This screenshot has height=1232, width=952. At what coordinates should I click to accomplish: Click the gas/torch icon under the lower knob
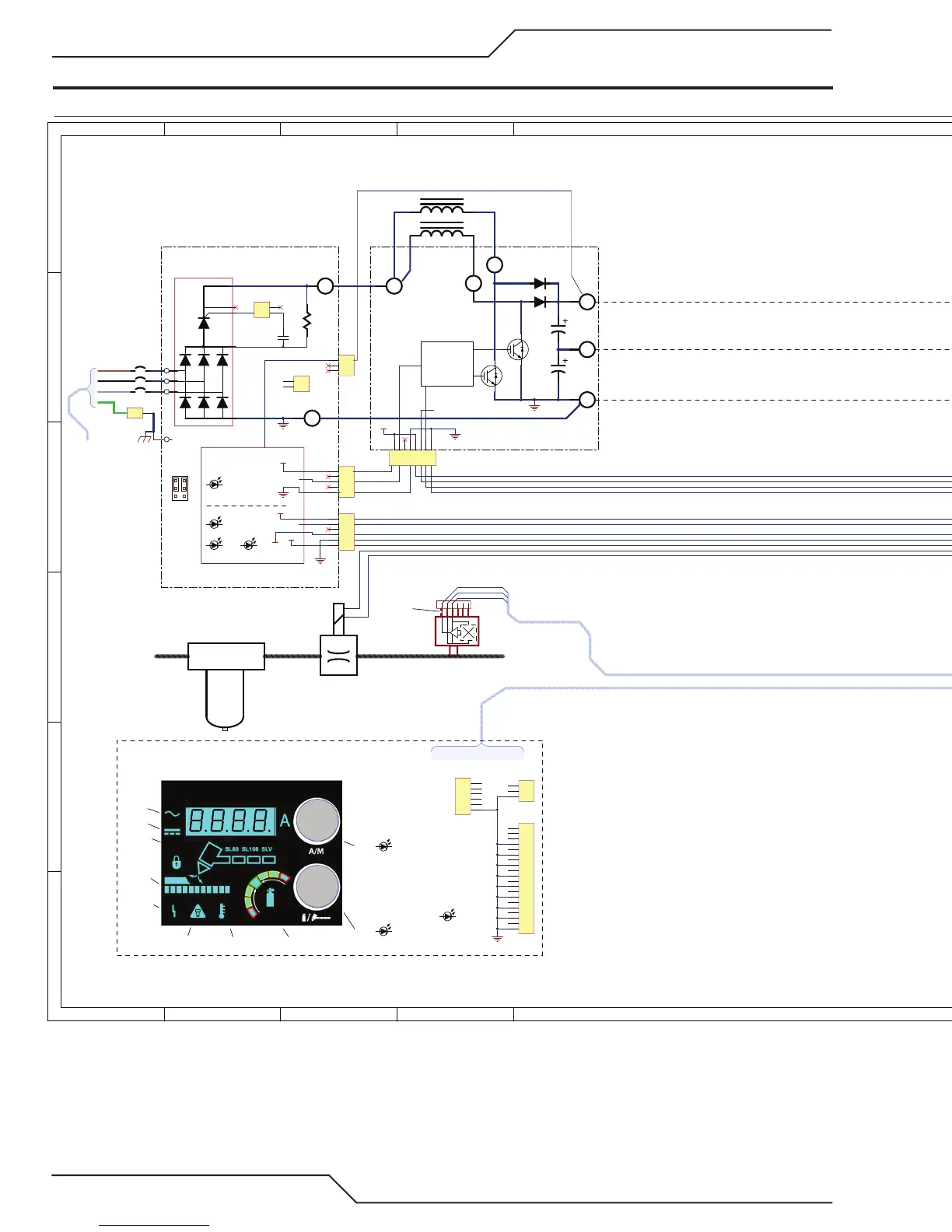point(316,918)
